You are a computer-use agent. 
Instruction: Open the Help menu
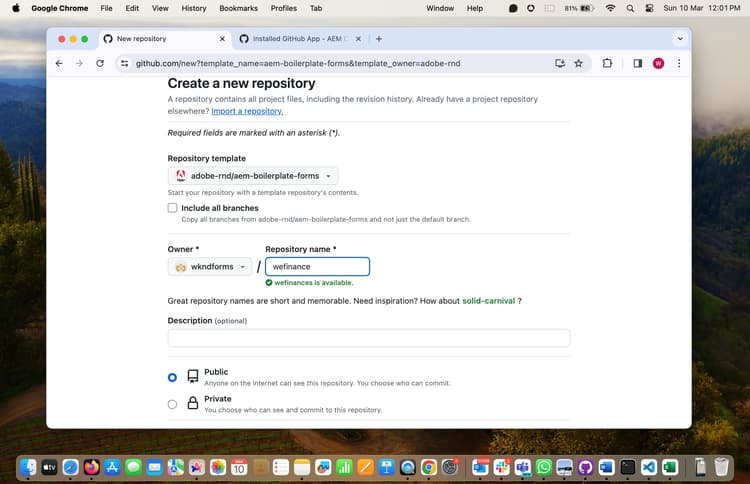[474, 8]
